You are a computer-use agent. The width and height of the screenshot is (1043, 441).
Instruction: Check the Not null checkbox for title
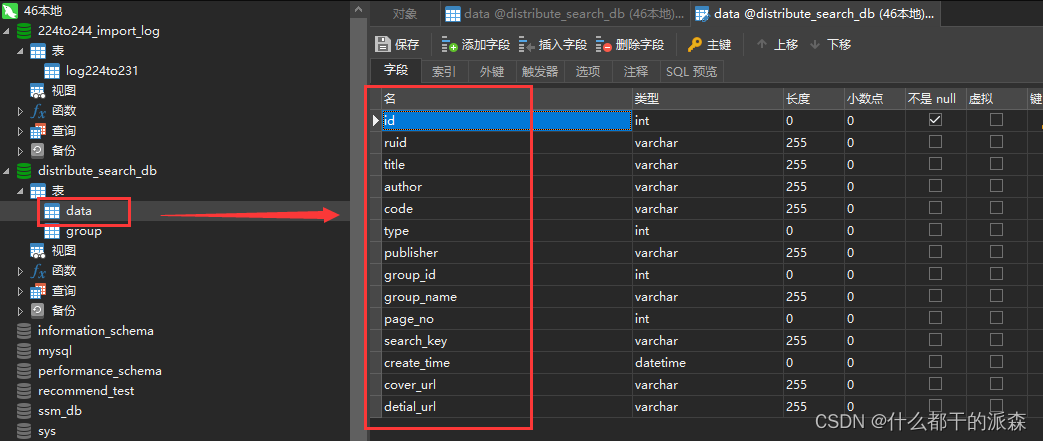click(x=935, y=164)
